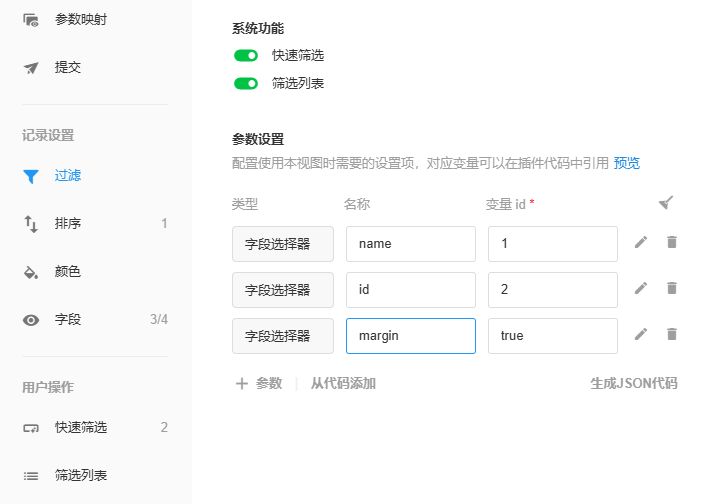Click the 系统功能 heading

point(258,29)
